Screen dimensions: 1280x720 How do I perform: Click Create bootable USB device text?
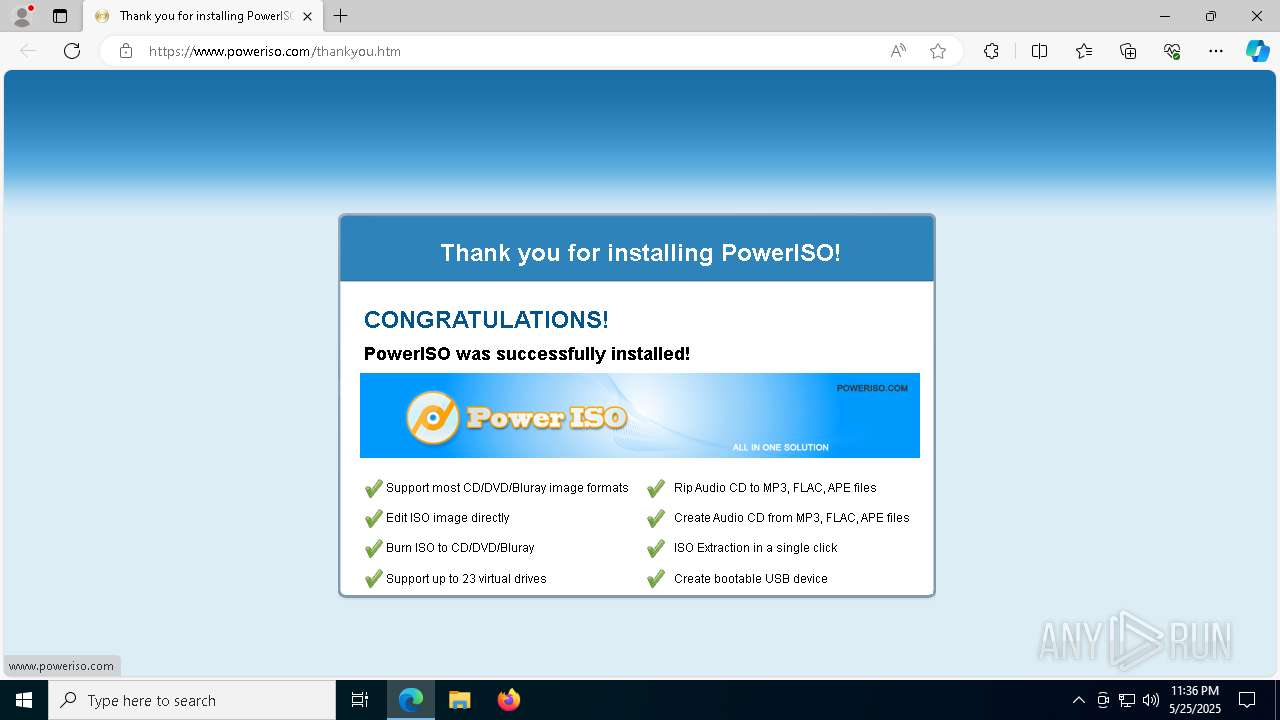click(x=751, y=579)
